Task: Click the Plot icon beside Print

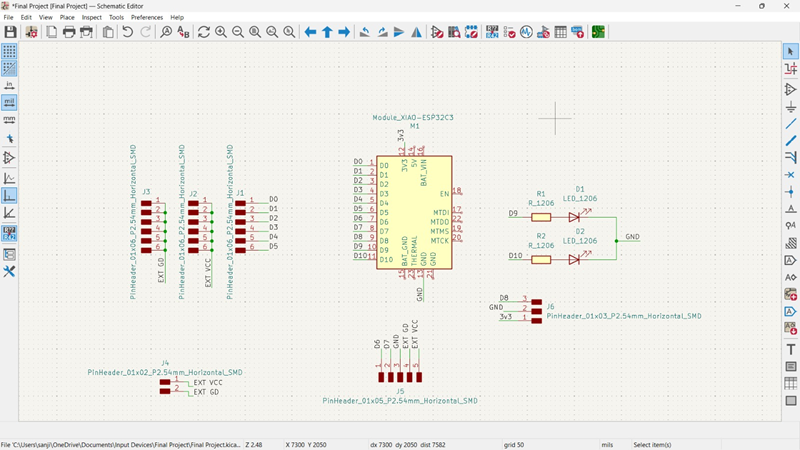Action: [86, 32]
